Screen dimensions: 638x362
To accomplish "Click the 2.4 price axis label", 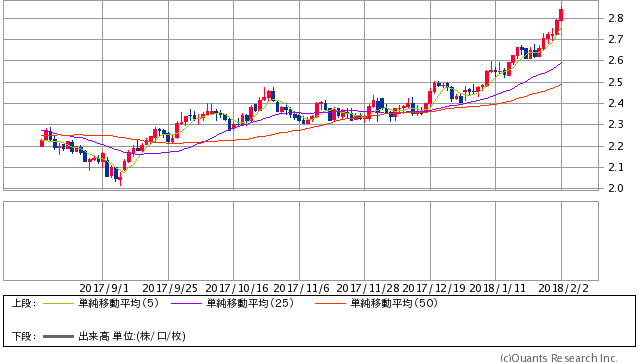I will 616,103.
